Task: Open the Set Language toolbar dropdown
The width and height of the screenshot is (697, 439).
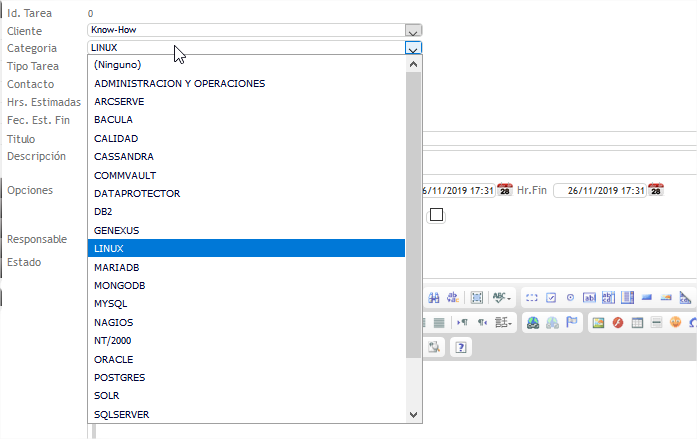Action: coord(503,323)
